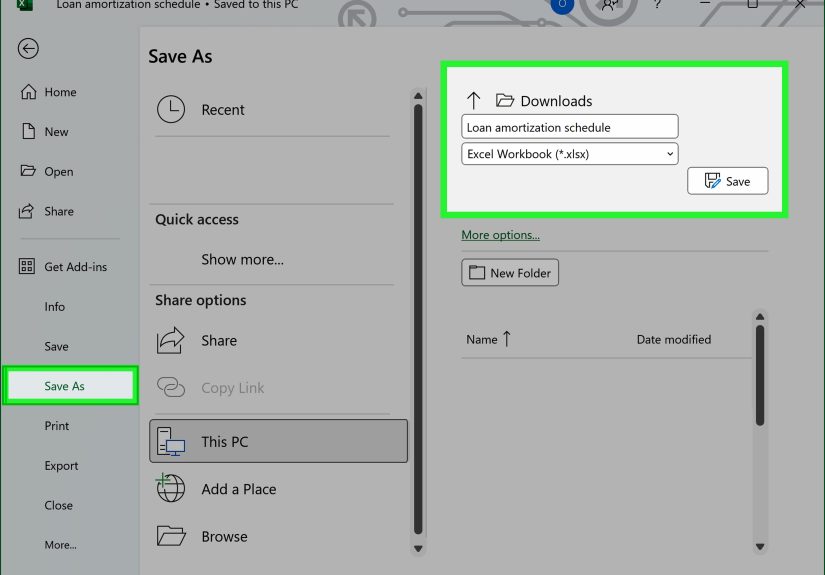Click the This PC computer icon
825x575 pixels.
tap(171, 441)
